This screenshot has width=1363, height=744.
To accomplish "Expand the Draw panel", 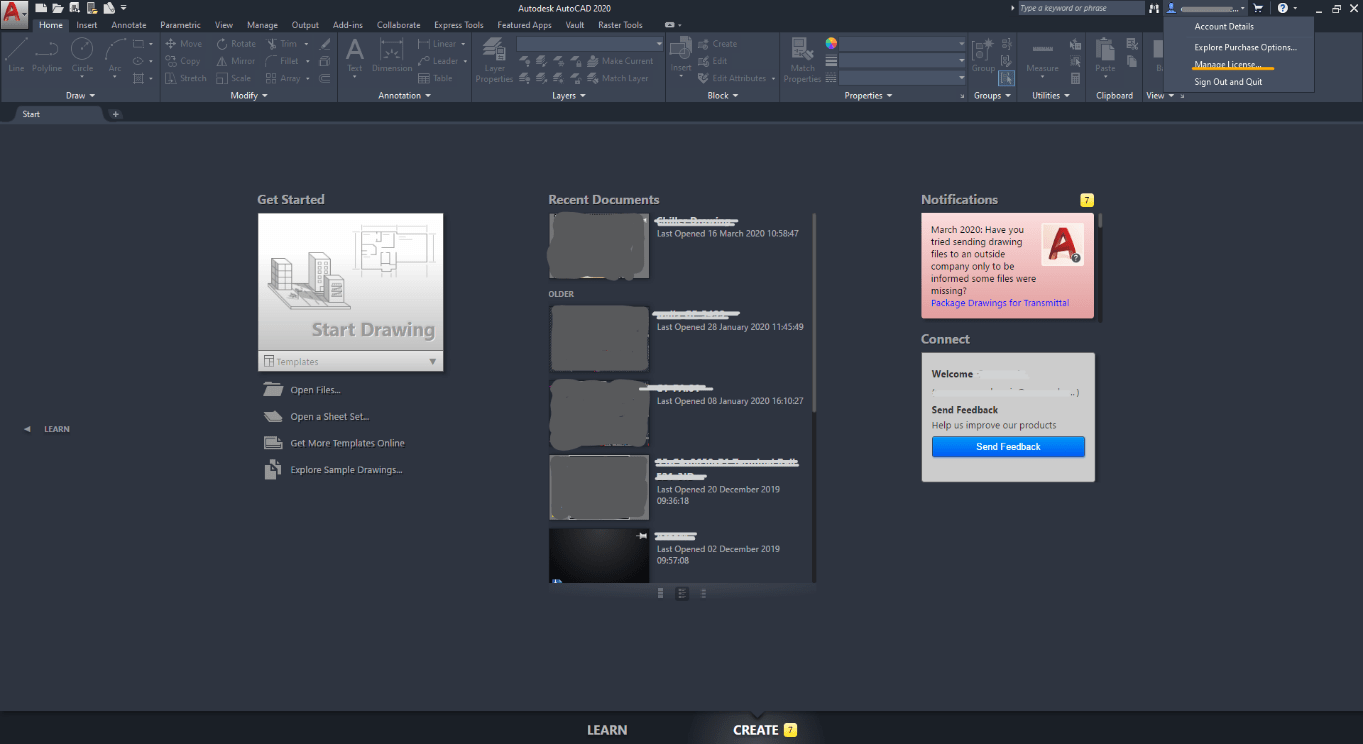I will (x=80, y=96).
